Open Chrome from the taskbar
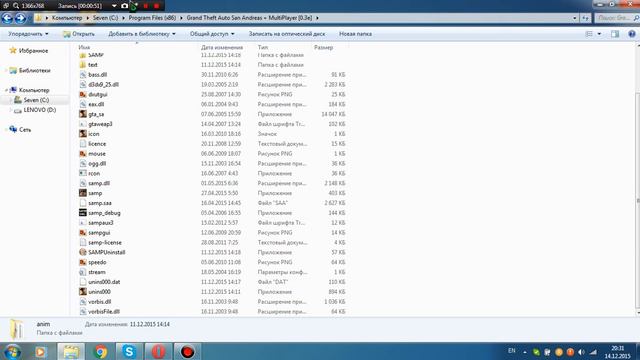Viewport: 640px width, 360px height. [x=100, y=351]
